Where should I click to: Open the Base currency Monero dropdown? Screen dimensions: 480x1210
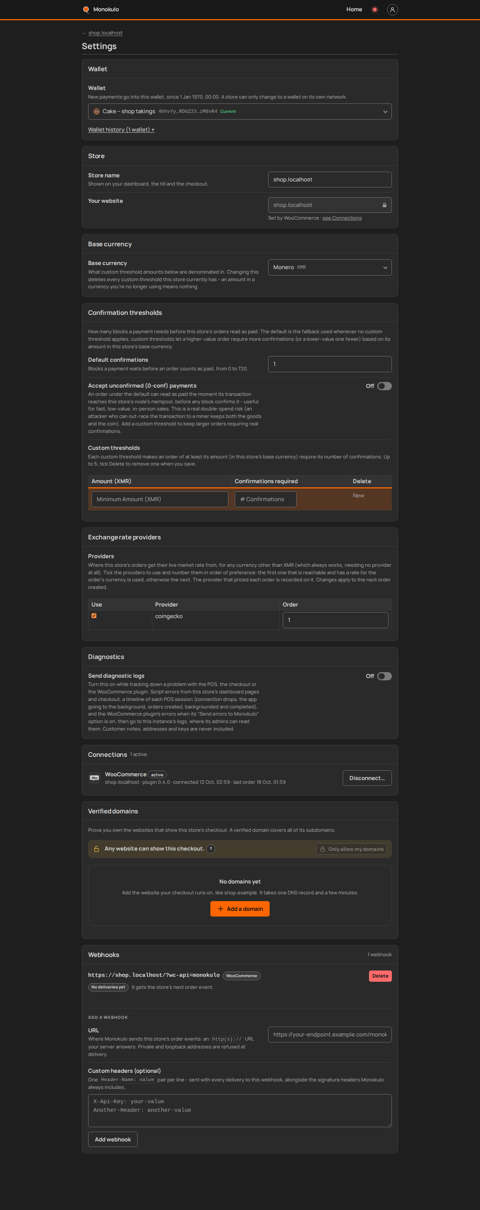coord(330,267)
